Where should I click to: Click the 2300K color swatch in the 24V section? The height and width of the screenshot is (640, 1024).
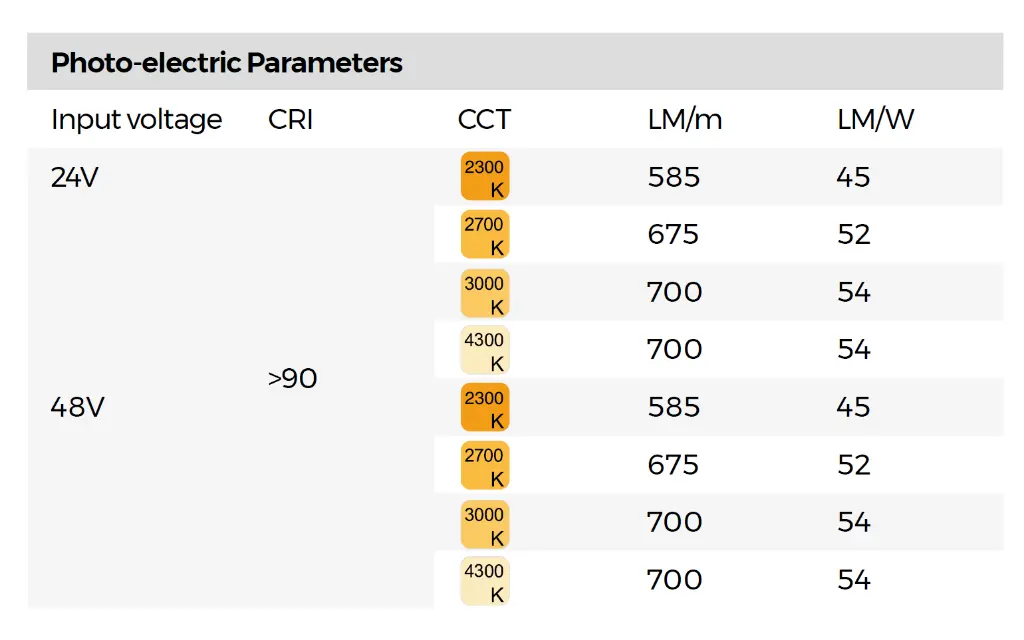(485, 177)
